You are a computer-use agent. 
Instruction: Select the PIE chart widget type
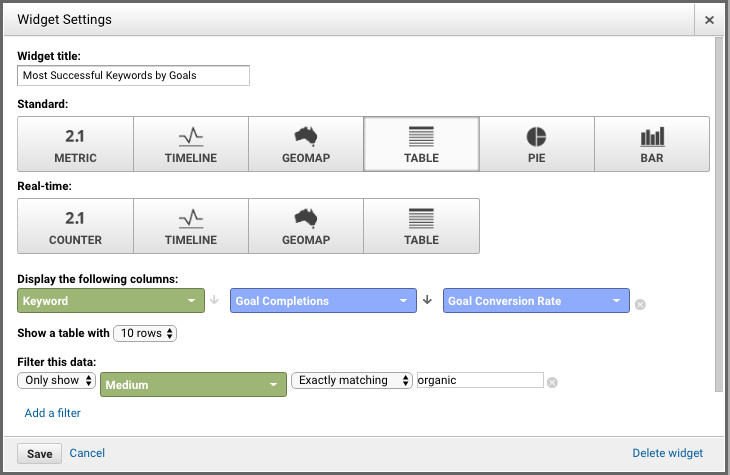(537, 144)
